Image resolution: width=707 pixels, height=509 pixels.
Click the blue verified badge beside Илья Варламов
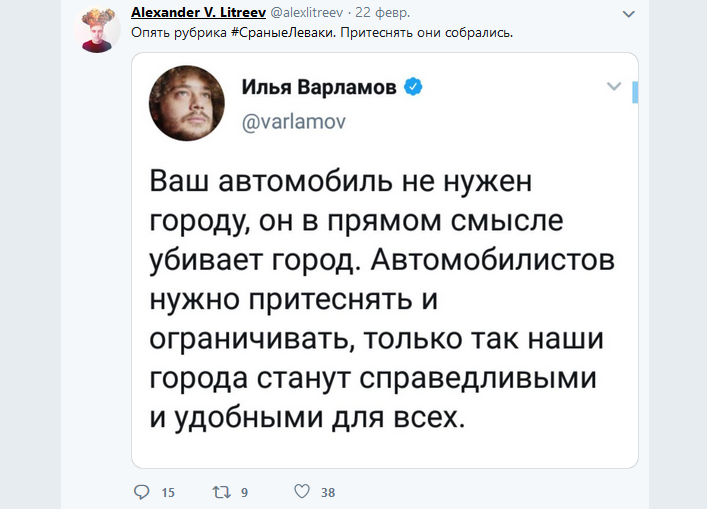(413, 88)
